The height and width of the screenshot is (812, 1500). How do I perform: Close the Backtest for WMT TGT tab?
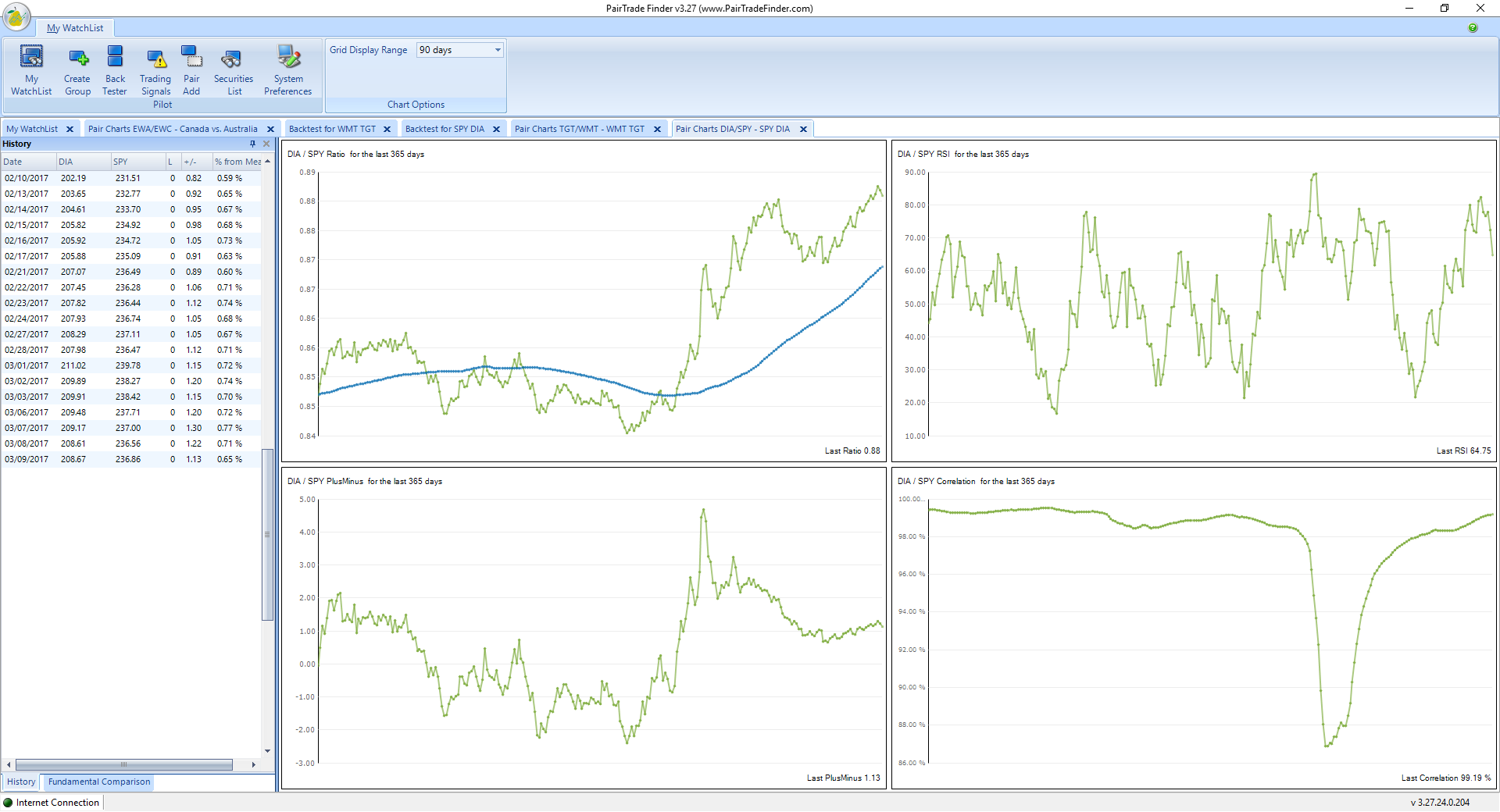(x=387, y=130)
